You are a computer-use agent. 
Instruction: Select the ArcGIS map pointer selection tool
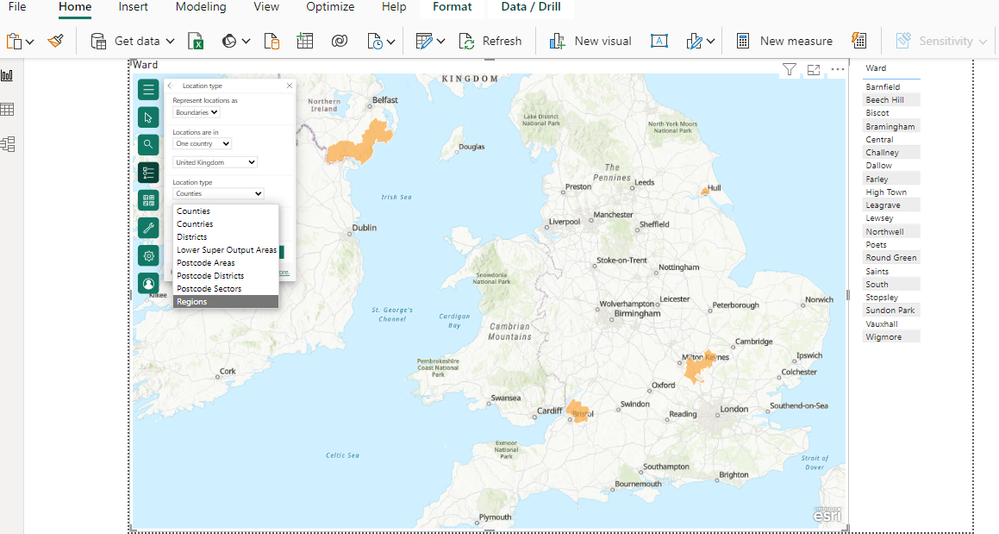(148, 117)
